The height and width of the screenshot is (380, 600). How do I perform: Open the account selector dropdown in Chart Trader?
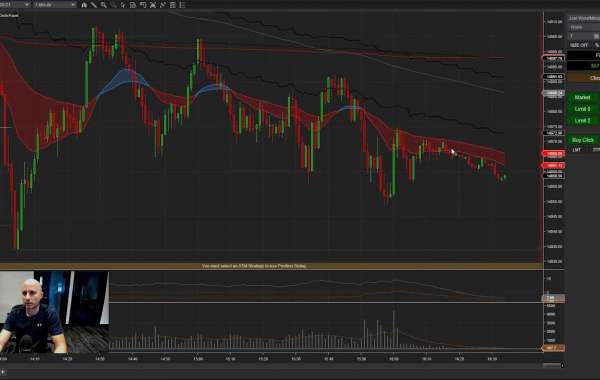click(584, 18)
